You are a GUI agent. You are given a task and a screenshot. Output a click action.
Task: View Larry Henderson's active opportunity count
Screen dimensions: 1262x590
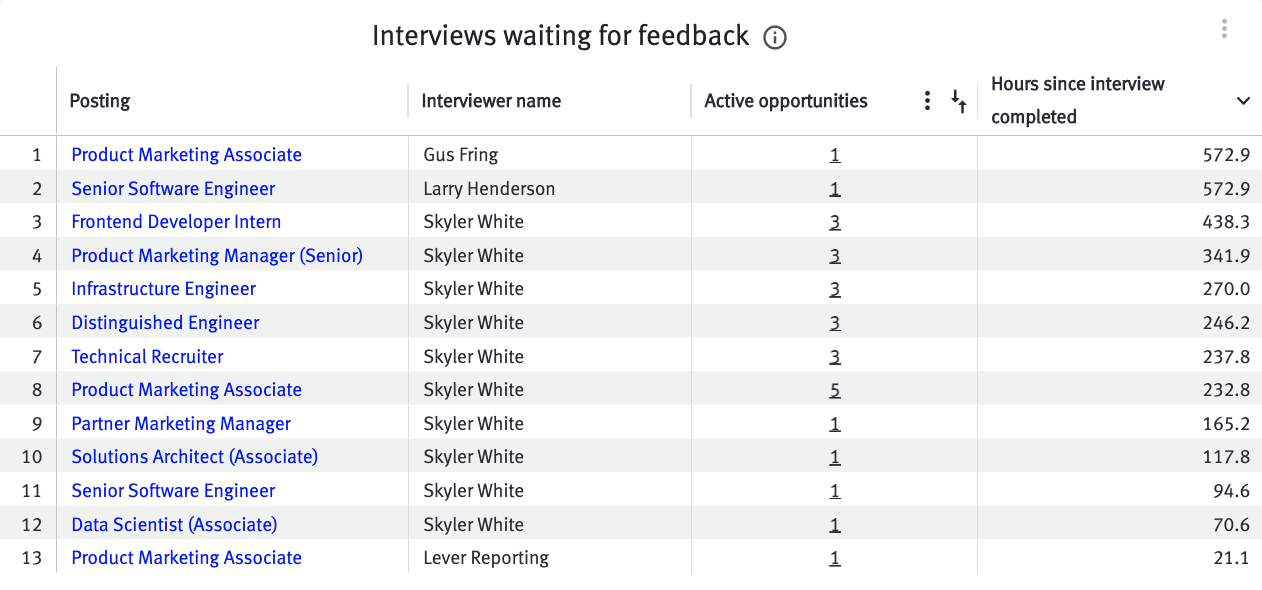pyautogui.click(x=835, y=188)
